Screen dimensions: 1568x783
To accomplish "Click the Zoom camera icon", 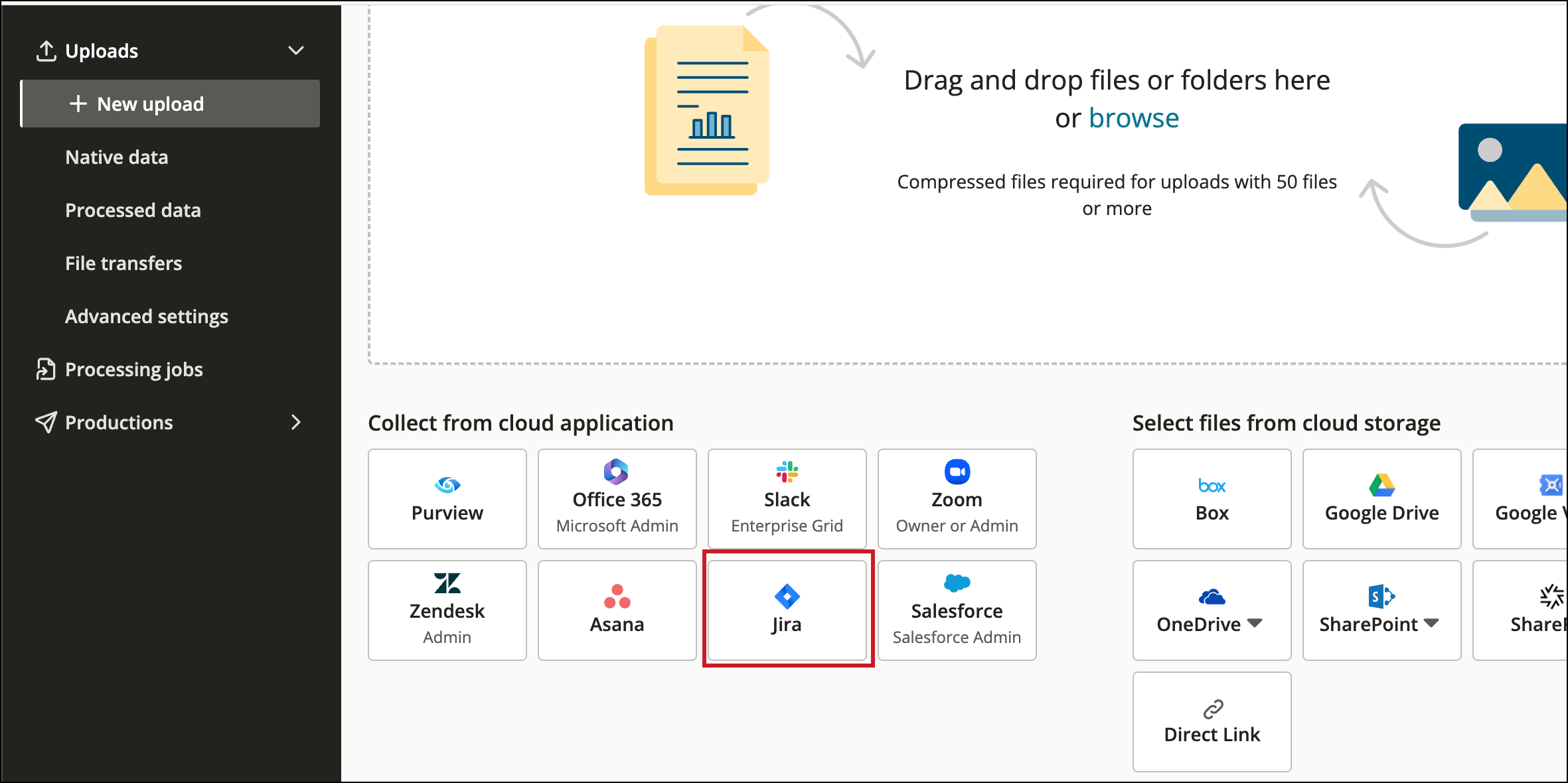I will point(957,472).
